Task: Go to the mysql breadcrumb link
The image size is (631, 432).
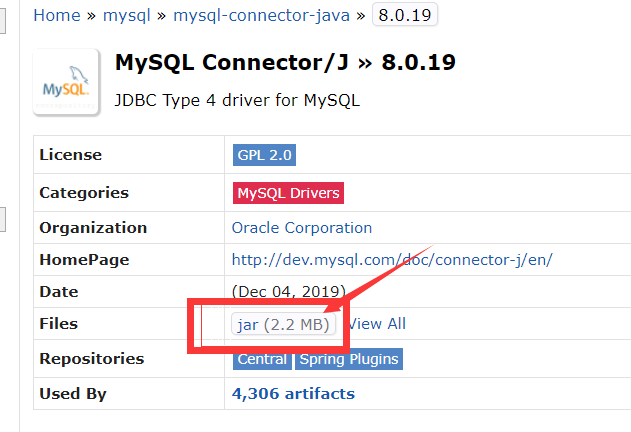Action: tap(127, 16)
